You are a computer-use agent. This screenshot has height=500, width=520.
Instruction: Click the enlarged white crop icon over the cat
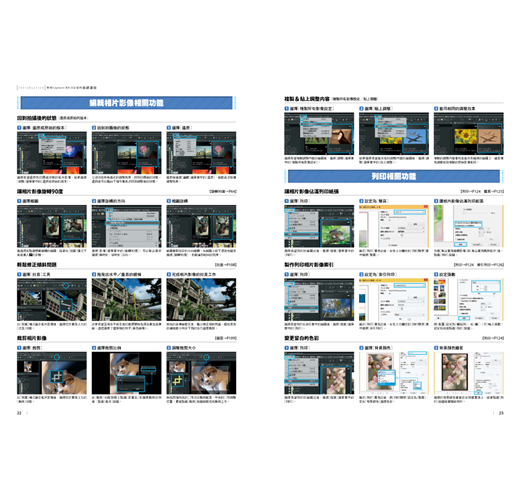(x=57, y=376)
